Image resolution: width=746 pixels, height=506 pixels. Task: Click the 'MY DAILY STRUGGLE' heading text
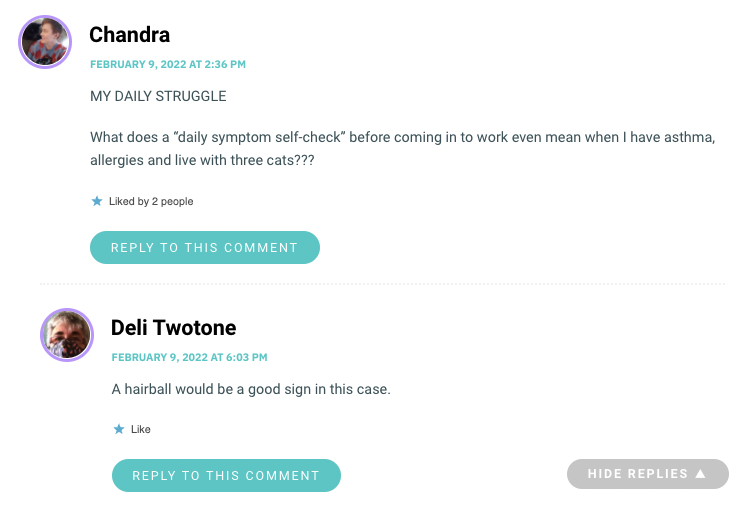click(x=158, y=96)
